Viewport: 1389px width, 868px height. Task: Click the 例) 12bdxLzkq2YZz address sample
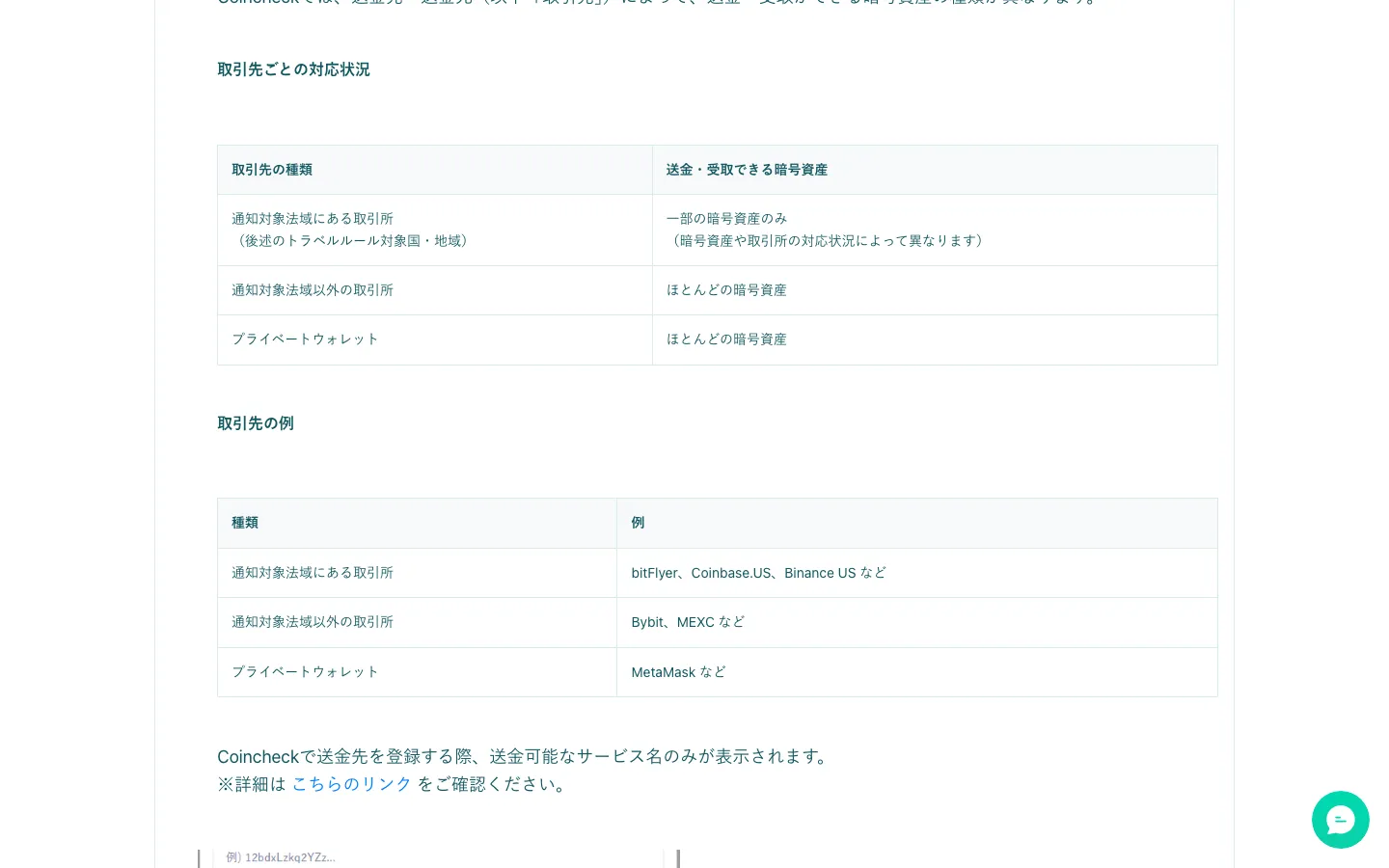[281, 857]
